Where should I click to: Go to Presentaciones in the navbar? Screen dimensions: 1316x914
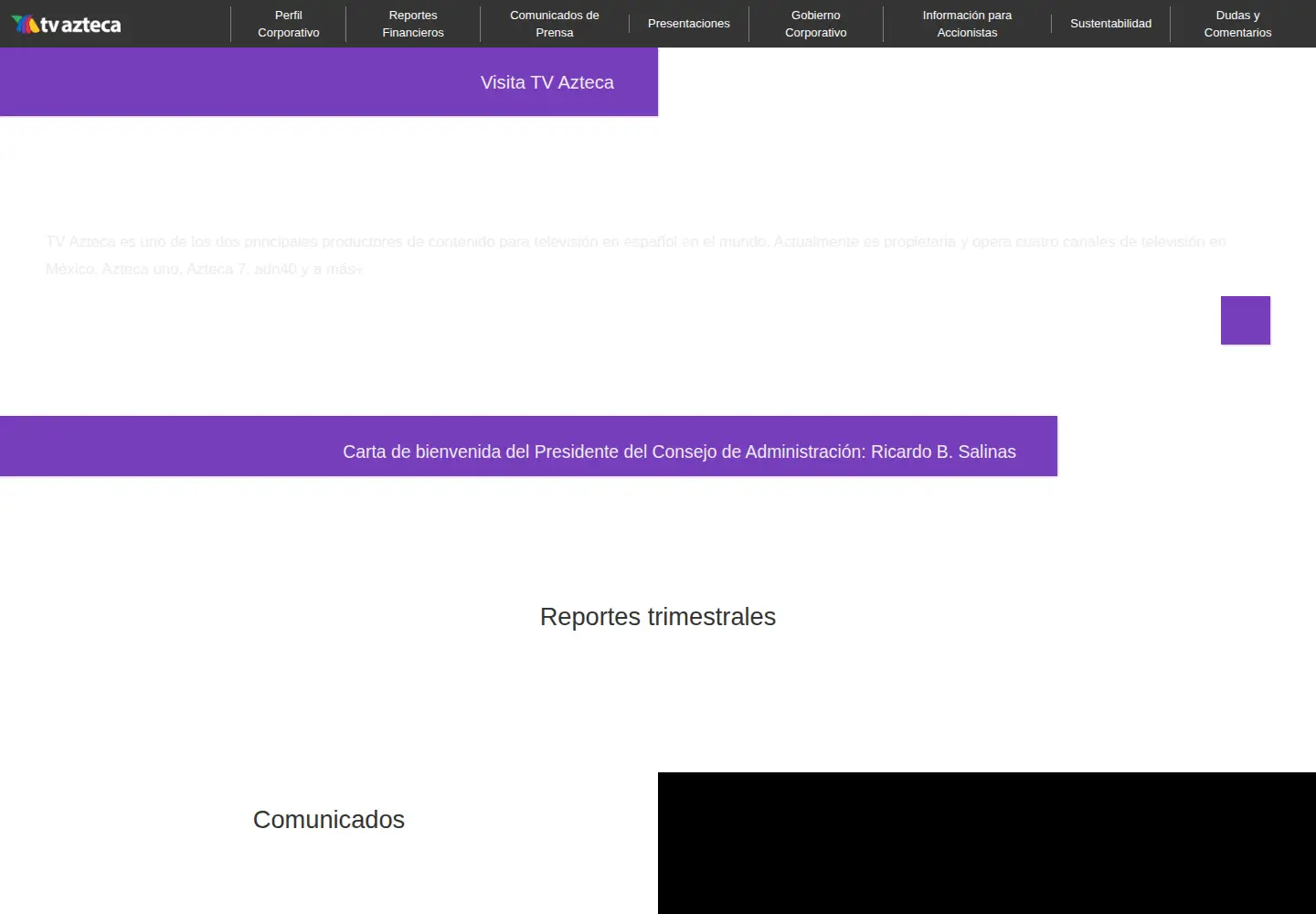[x=689, y=24]
